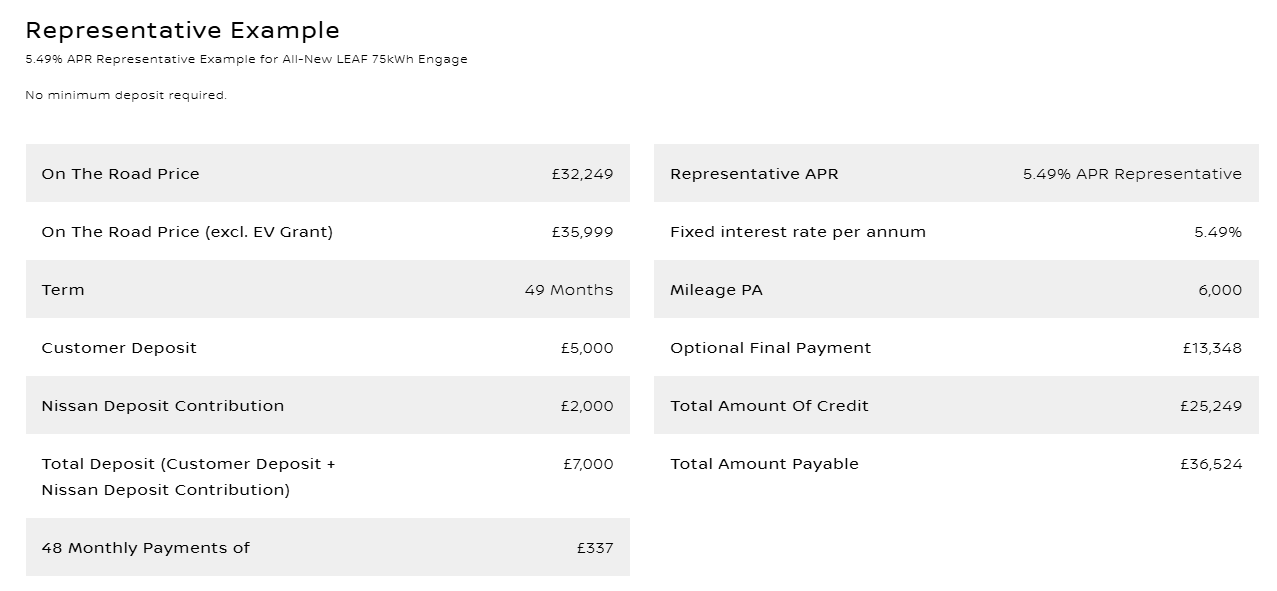
Task: Select the On The Road Price £32,249 value
Action: [x=582, y=174]
